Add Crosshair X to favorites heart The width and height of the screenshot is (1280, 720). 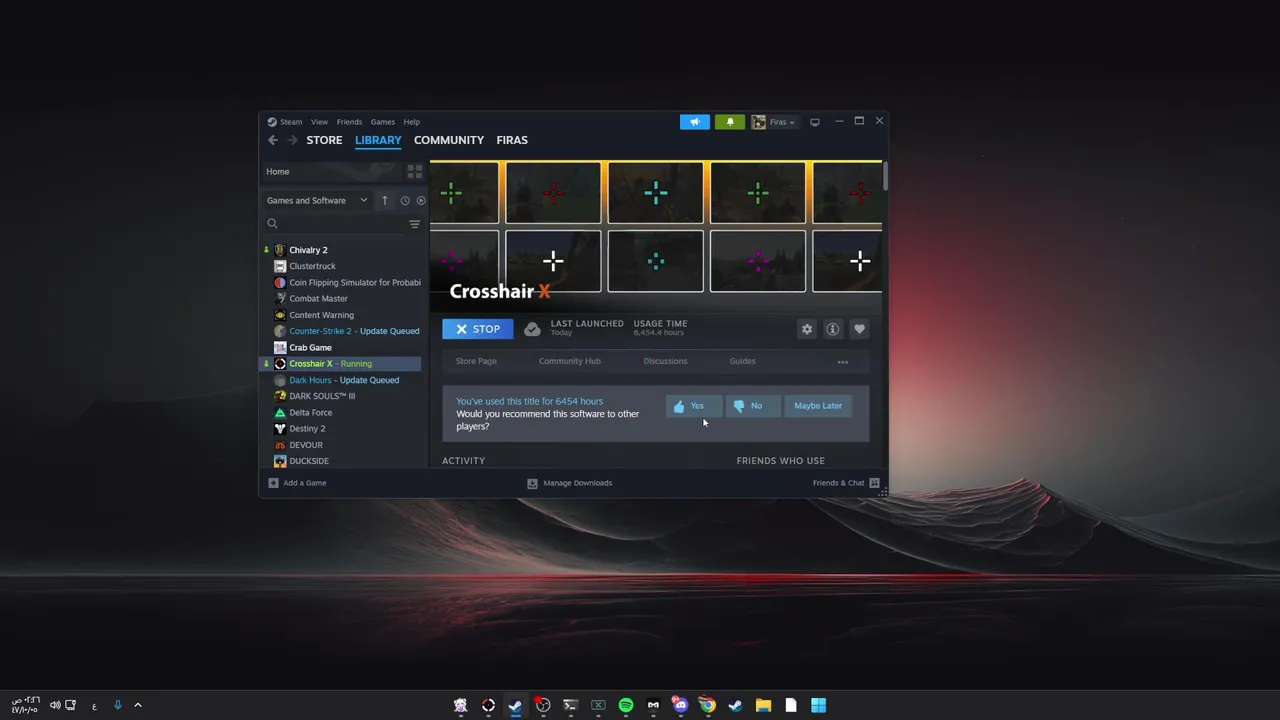click(859, 329)
